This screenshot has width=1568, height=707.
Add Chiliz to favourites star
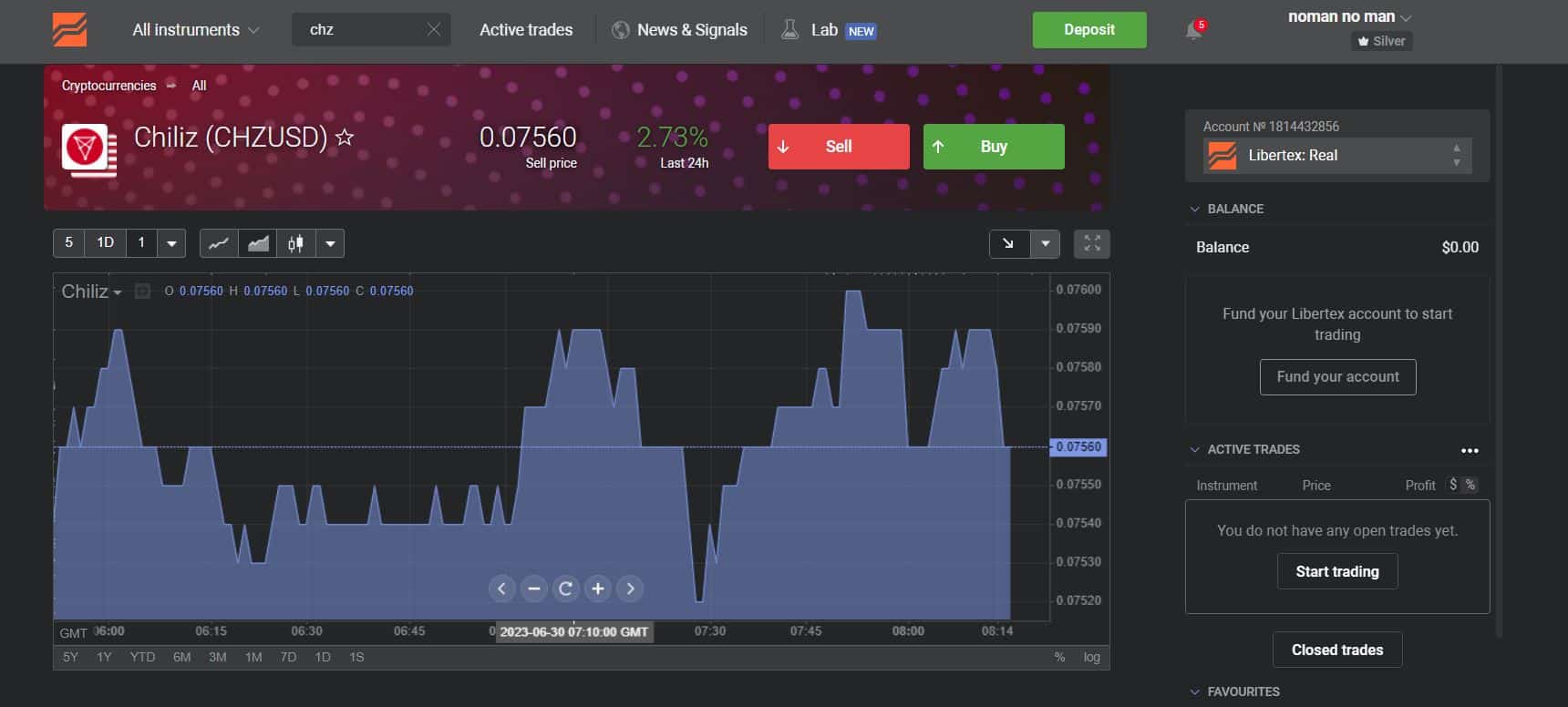[345, 138]
